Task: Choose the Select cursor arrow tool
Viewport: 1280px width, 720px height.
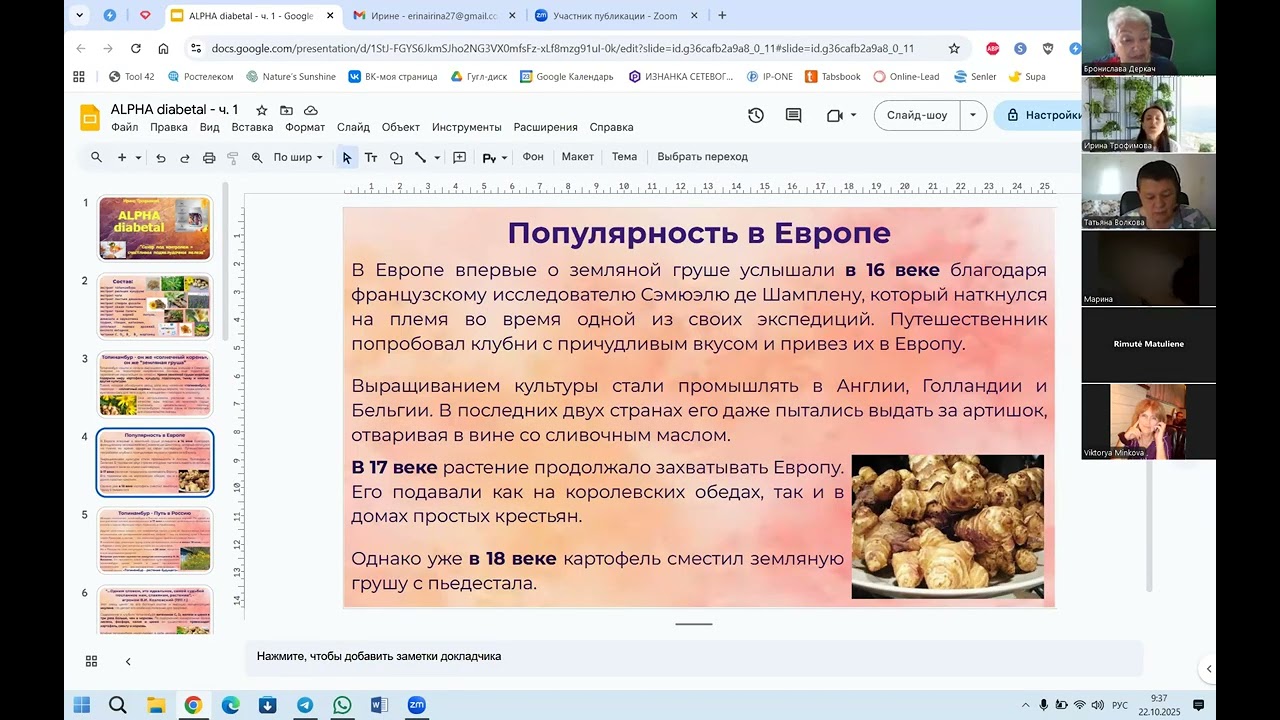Action: click(347, 158)
